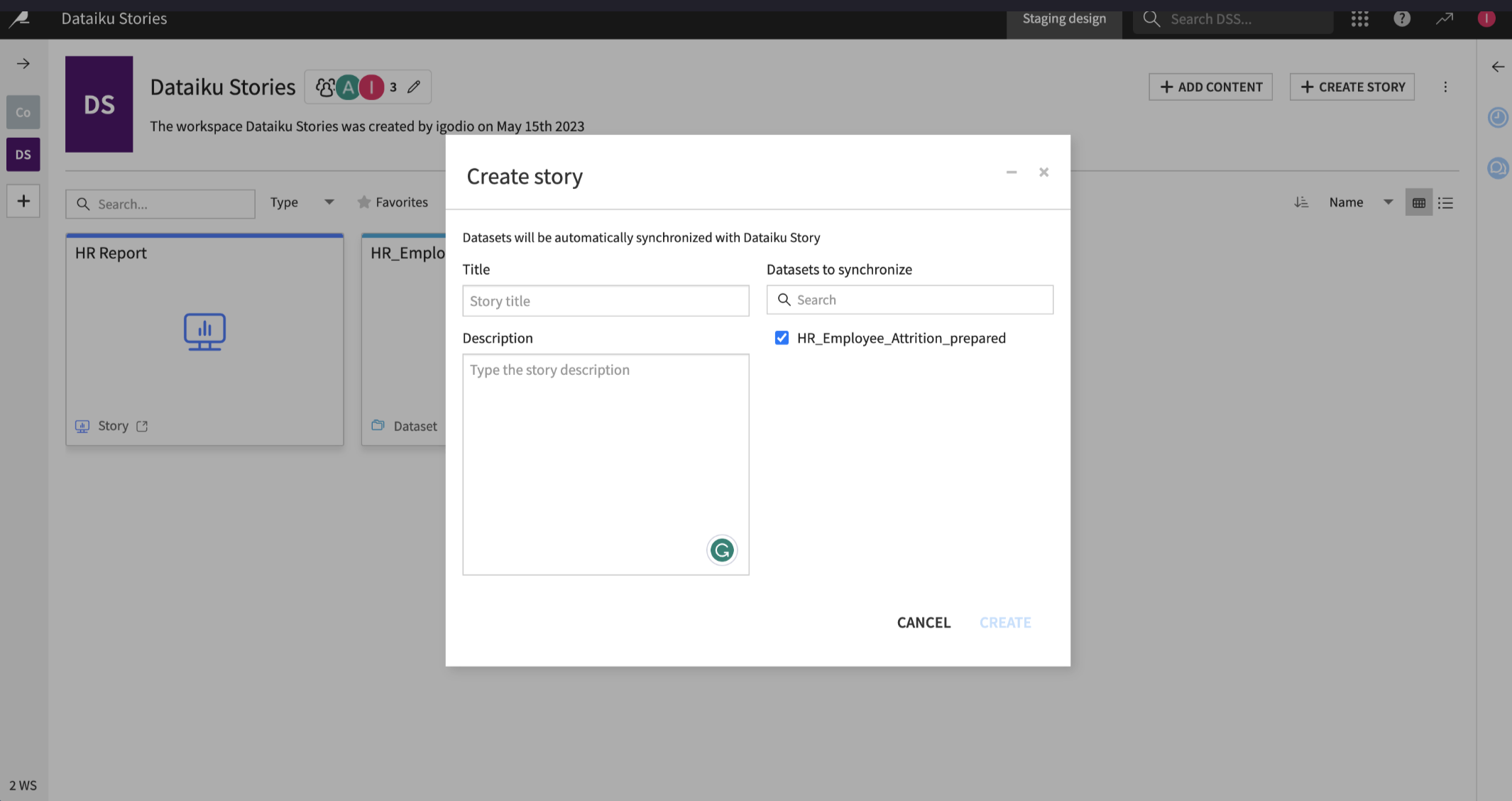The height and width of the screenshot is (801, 1512).
Task: Click the Story title input field
Action: (606, 301)
